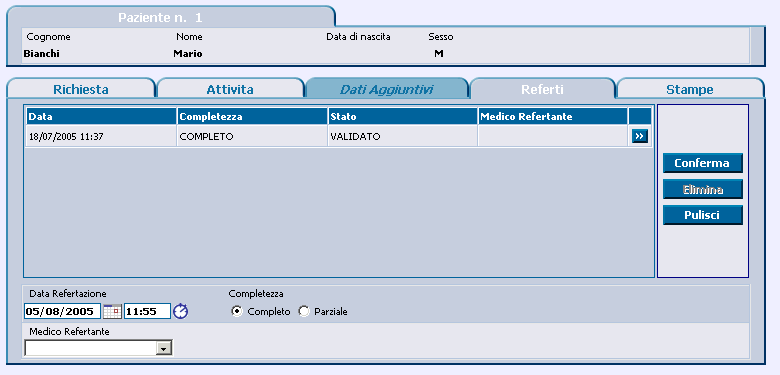Switch to the Richiesta tab
This screenshot has width=780, height=375.
81,90
